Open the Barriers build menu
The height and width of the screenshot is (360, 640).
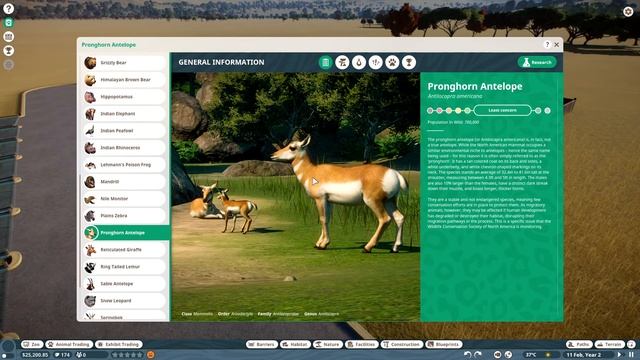point(262,344)
